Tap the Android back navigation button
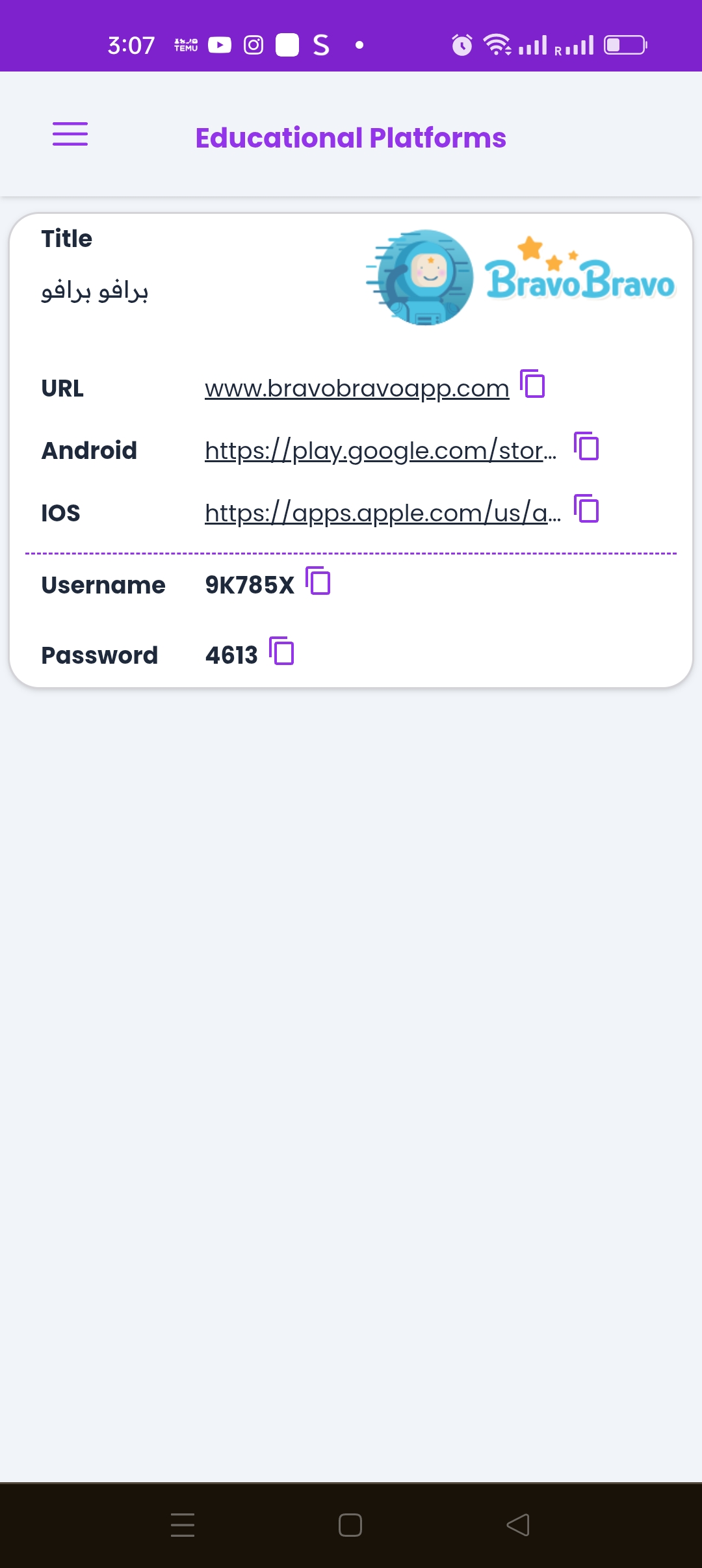 [518, 1524]
